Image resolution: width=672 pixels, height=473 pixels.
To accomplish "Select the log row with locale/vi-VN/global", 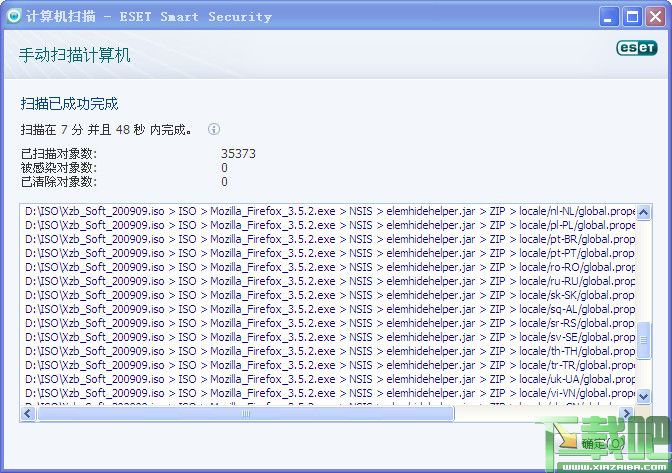I will (x=330, y=393).
